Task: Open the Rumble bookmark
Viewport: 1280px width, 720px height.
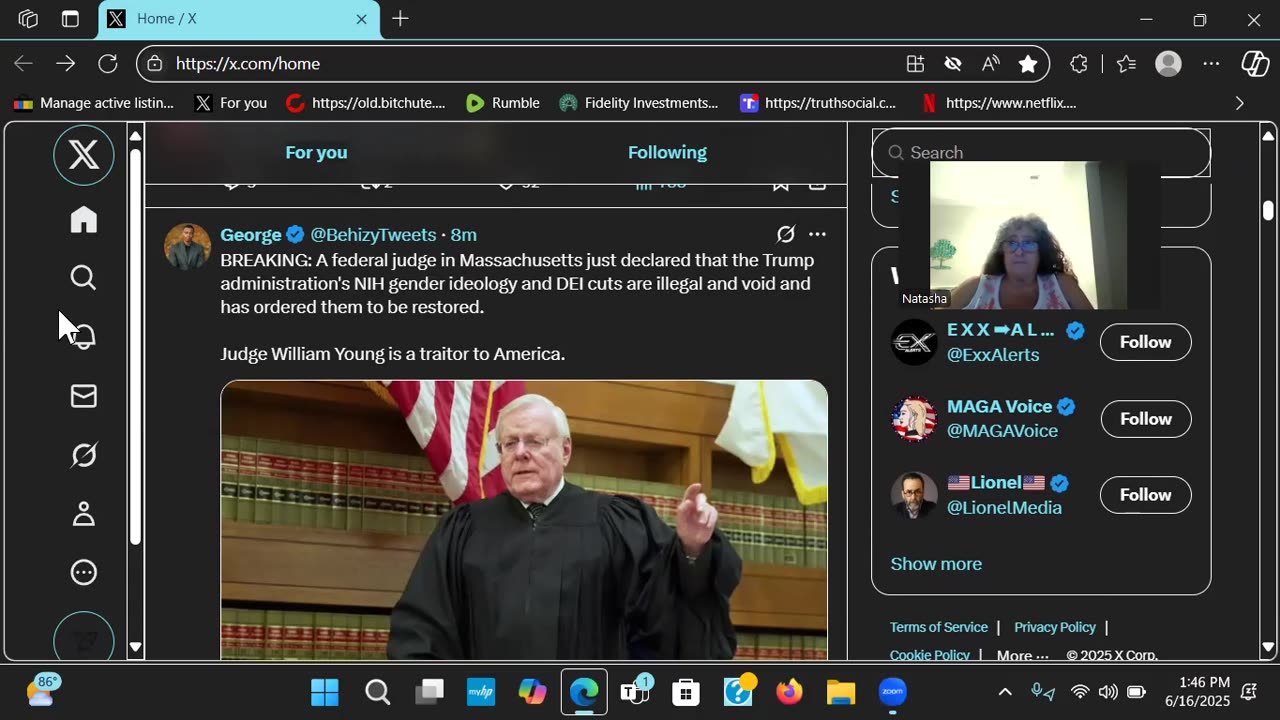Action: click(x=503, y=103)
